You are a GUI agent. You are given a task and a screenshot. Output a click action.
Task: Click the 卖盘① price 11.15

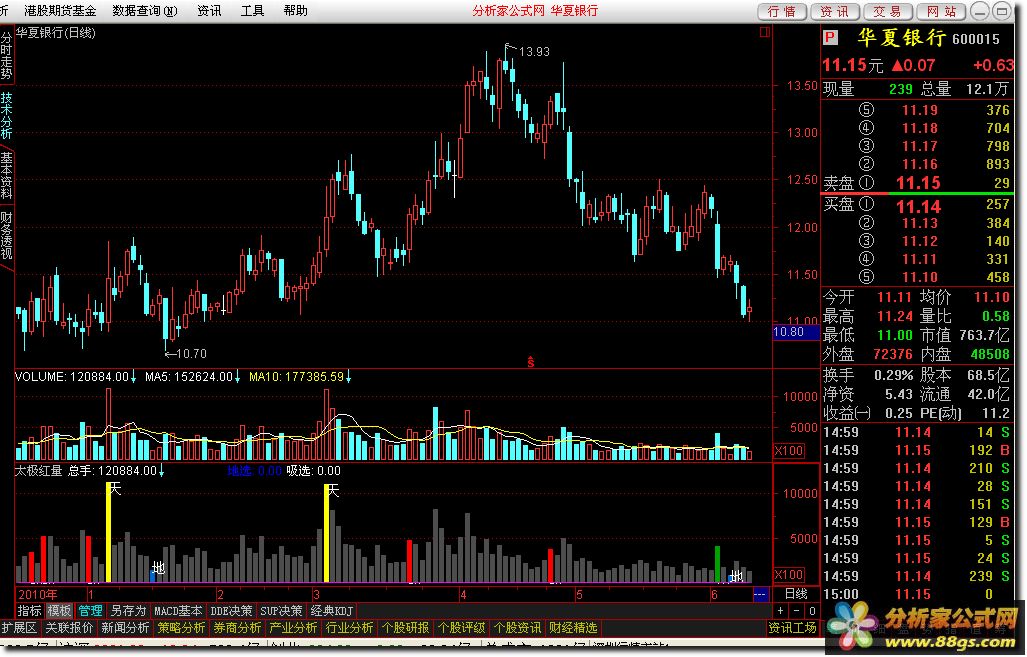tap(918, 183)
